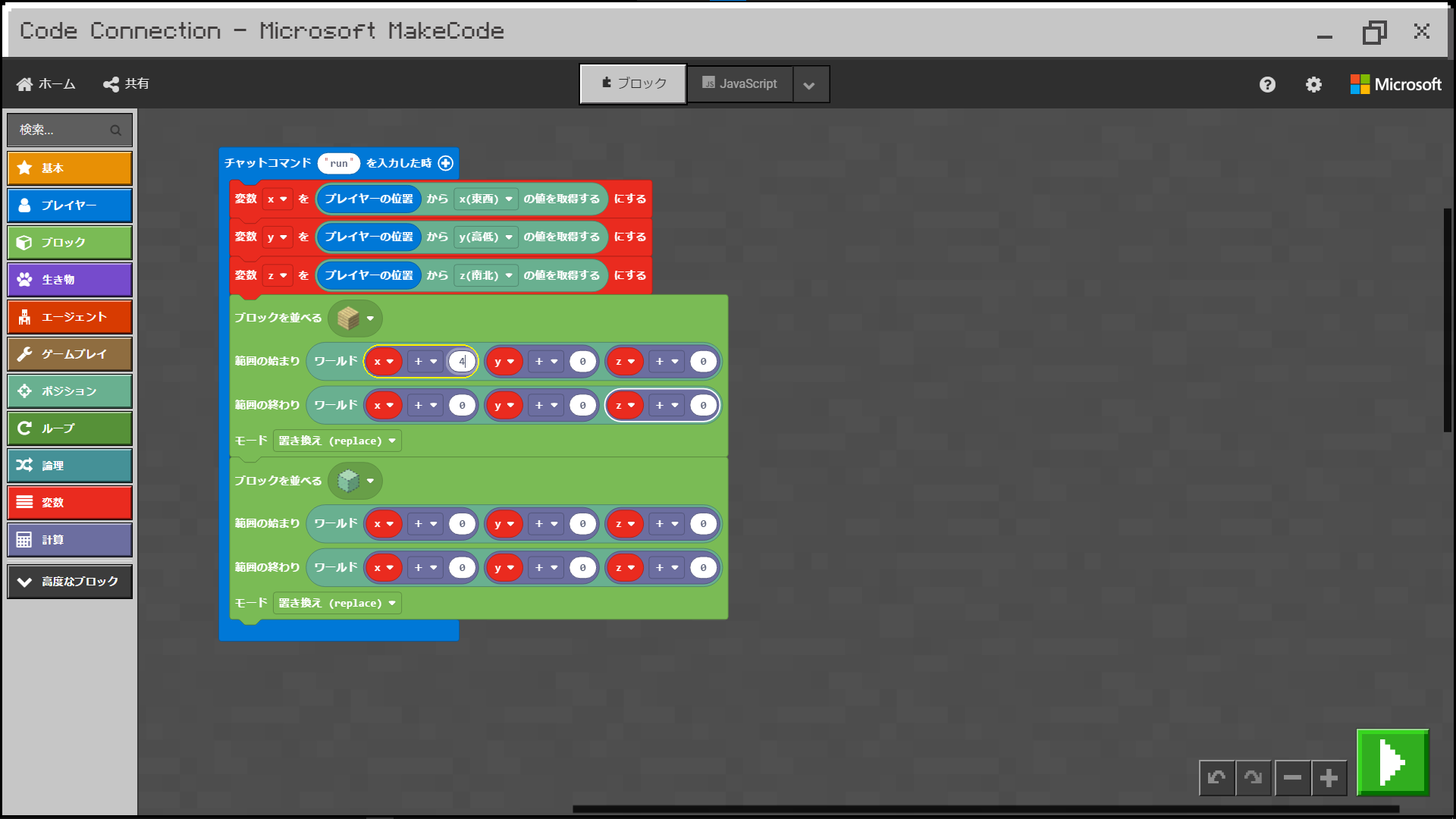Open block type arrow beside glass block

[x=371, y=481]
